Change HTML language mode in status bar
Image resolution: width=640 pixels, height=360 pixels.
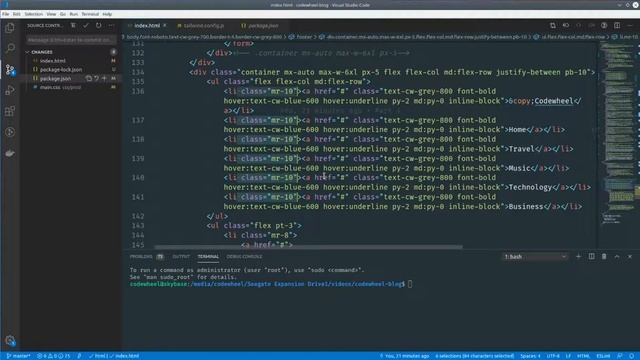[583, 356]
